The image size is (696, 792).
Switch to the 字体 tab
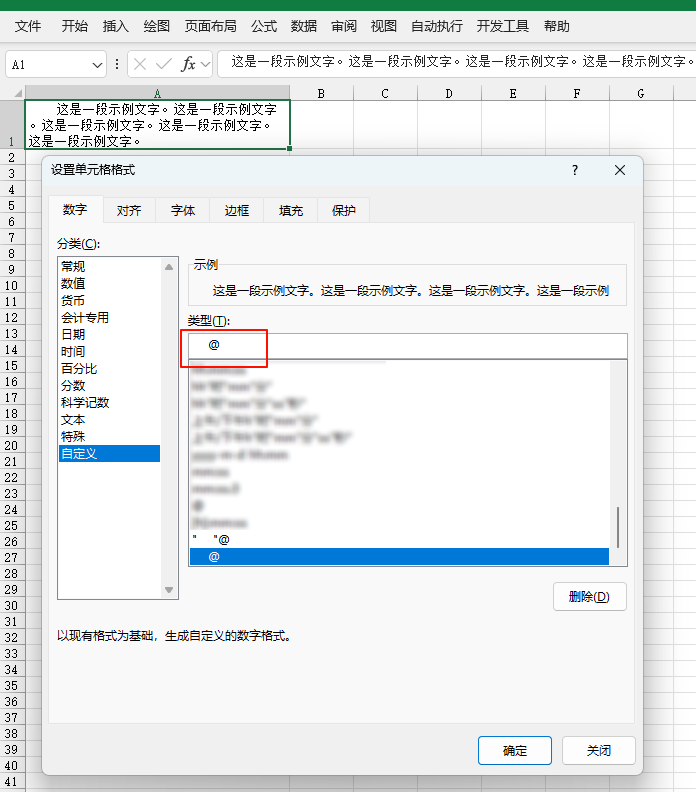(183, 211)
